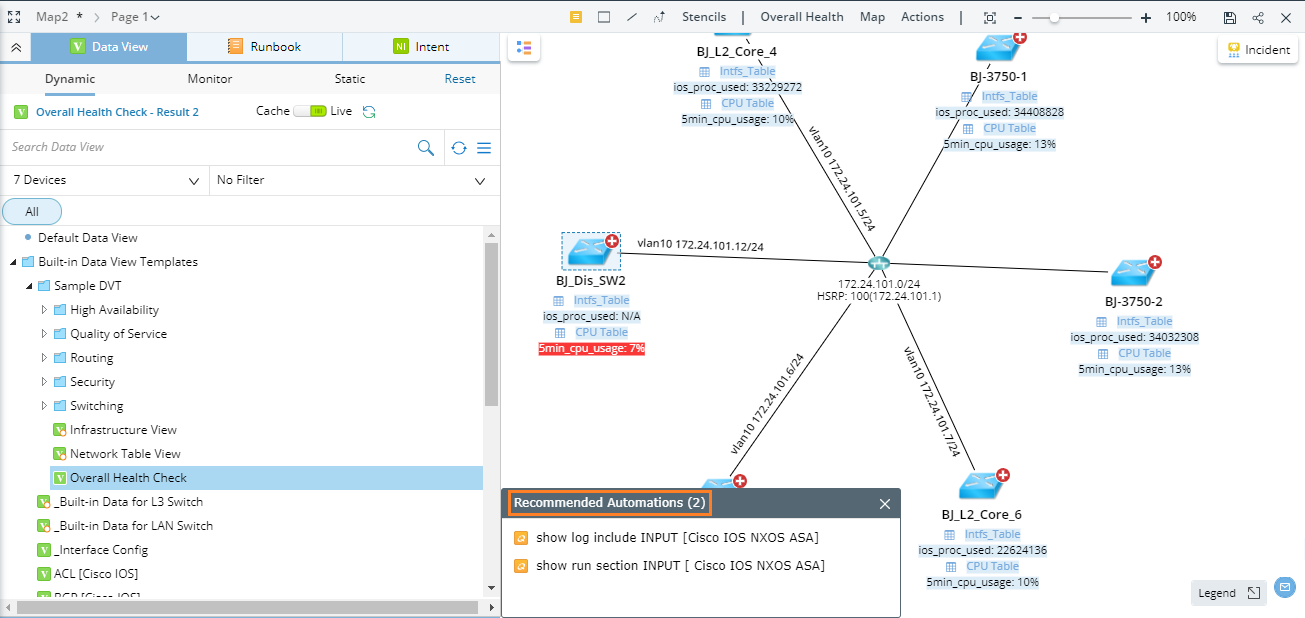Image resolution: width=1305 pixels, height=618 pixels.
Task: Click the fit-to-screen zoom icon
Action: coord(990,16)
